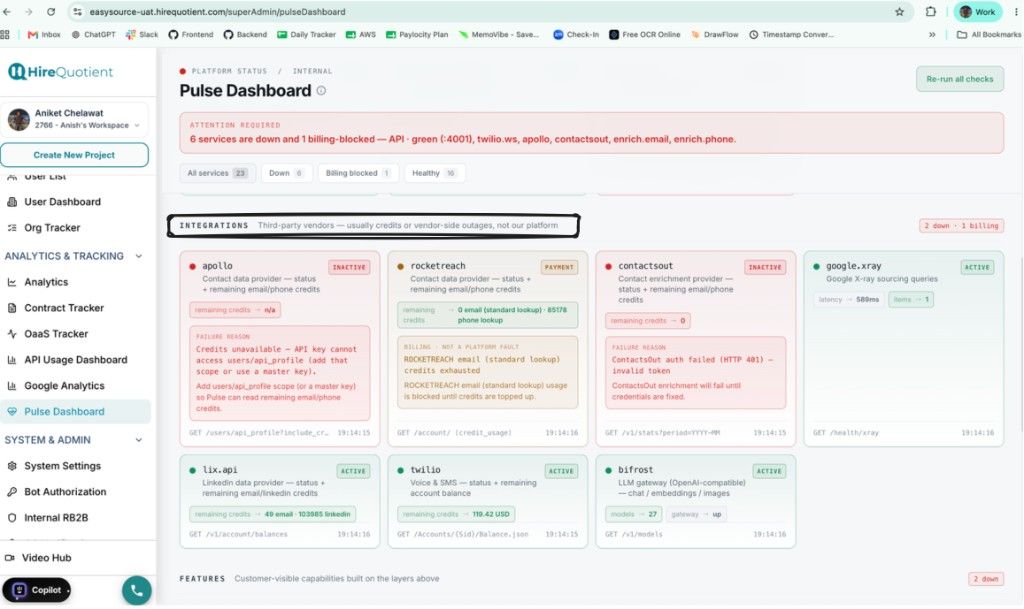This screenshot has height=609, width=1024.
Task: Open OaaS Tracker in the sidebar
Action: click(x=56, y=334)
